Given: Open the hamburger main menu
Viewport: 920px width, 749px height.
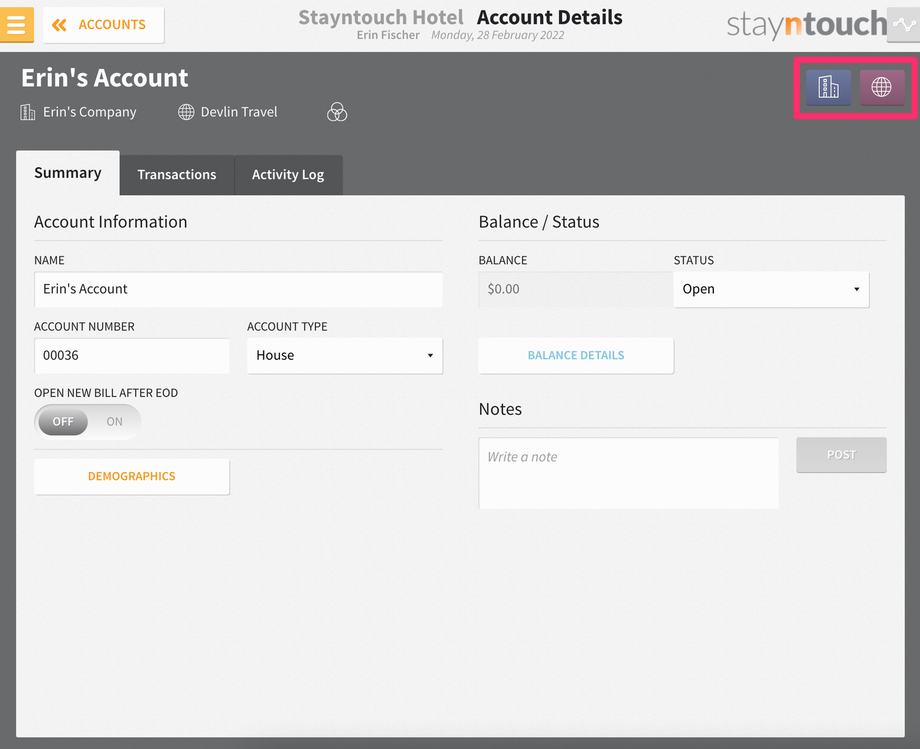Looking at the screenshot, I should click(16, 25).
